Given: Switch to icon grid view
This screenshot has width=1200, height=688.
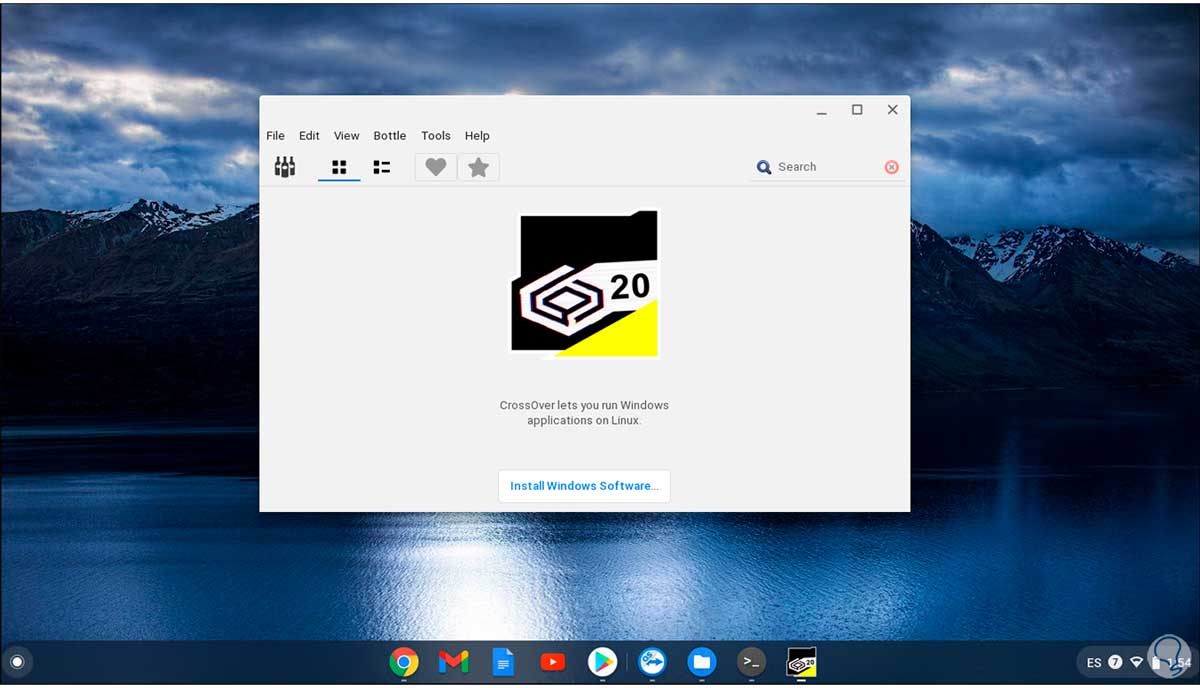Looking at the screenshot, I should (339, 167).
